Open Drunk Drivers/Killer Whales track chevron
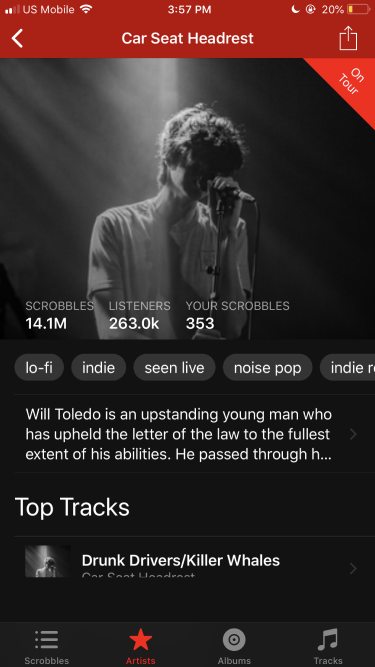Viewport: 375px width, 667px height. tap(352, 568)
